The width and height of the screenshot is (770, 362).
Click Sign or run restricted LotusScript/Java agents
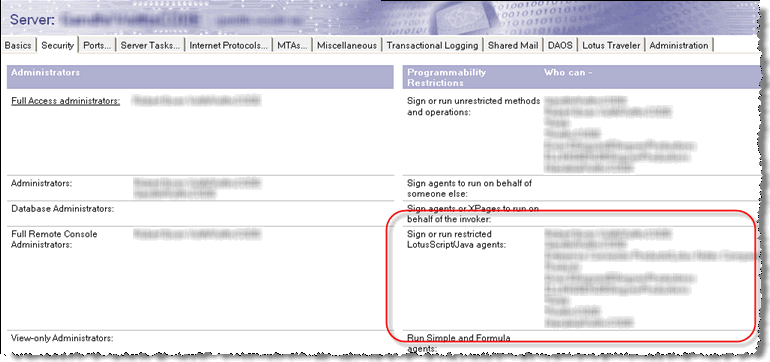point(457,239)
